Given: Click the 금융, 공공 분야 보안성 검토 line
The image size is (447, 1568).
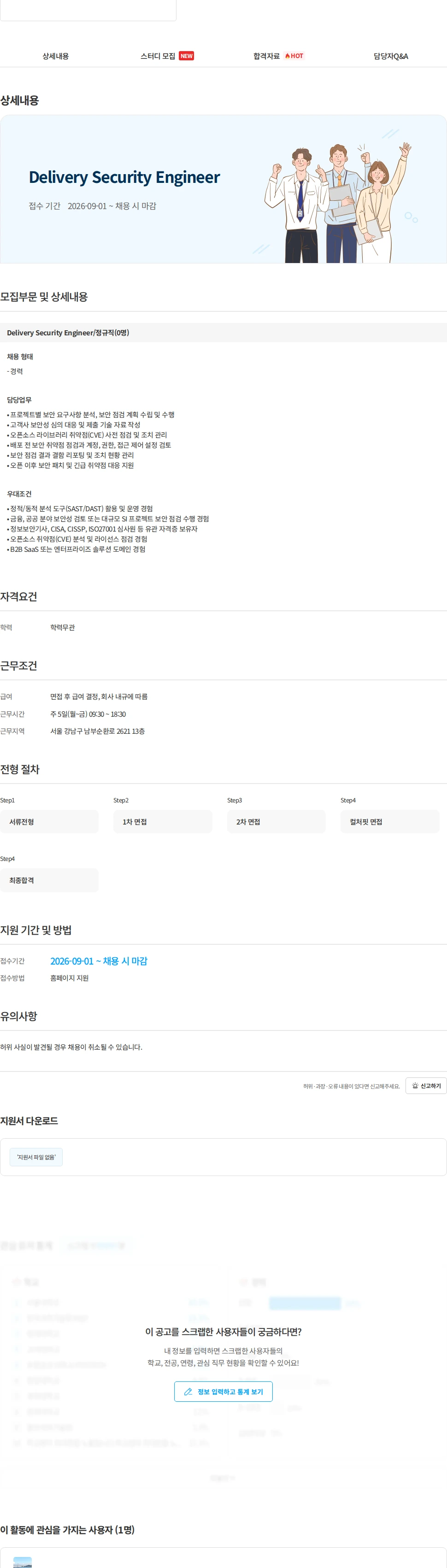Looking at the screenshot, I should click(x=108, y=518).
